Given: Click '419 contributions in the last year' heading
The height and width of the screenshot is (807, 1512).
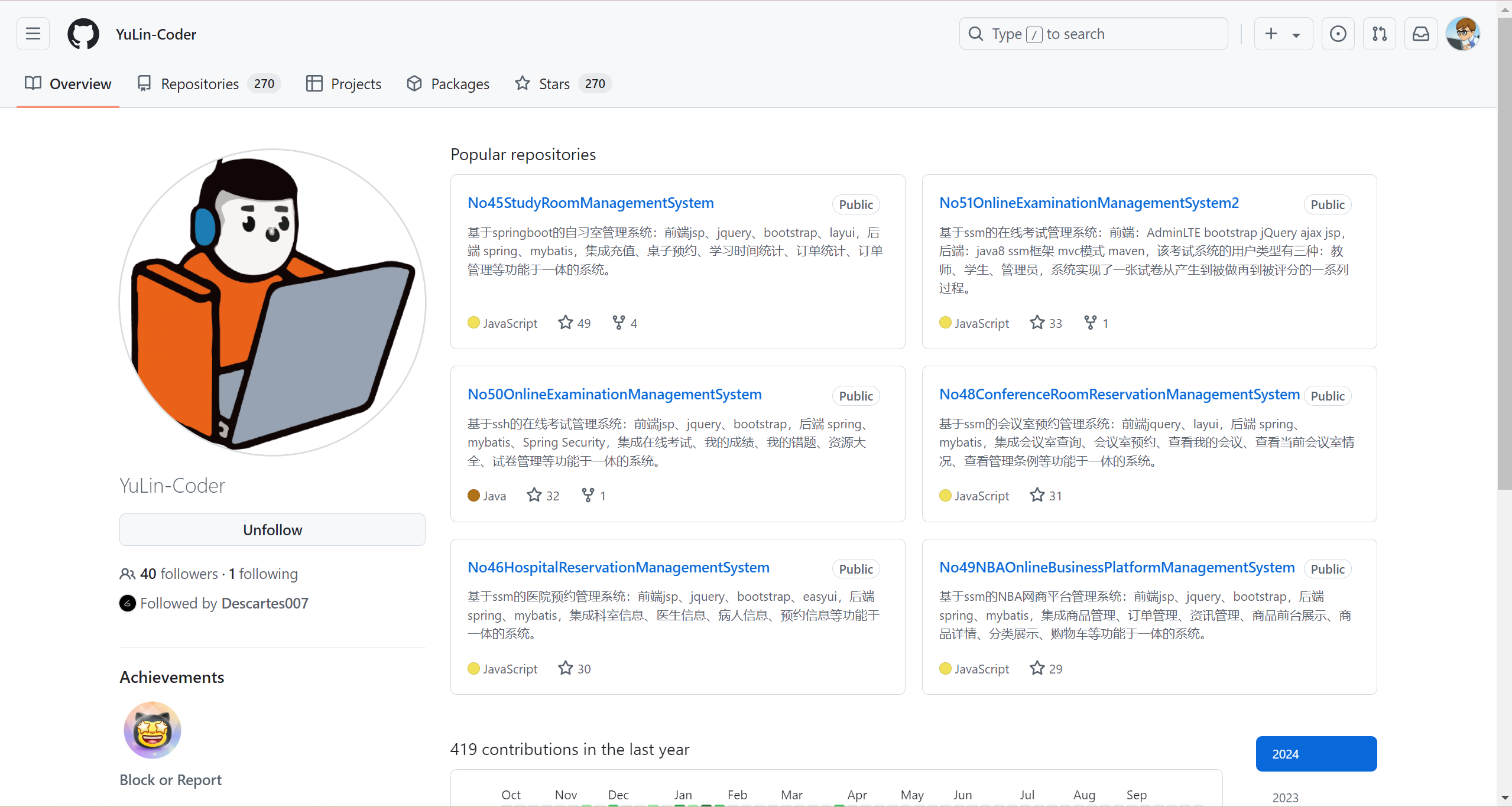Looking at the screenshot, I should [570, 749].
